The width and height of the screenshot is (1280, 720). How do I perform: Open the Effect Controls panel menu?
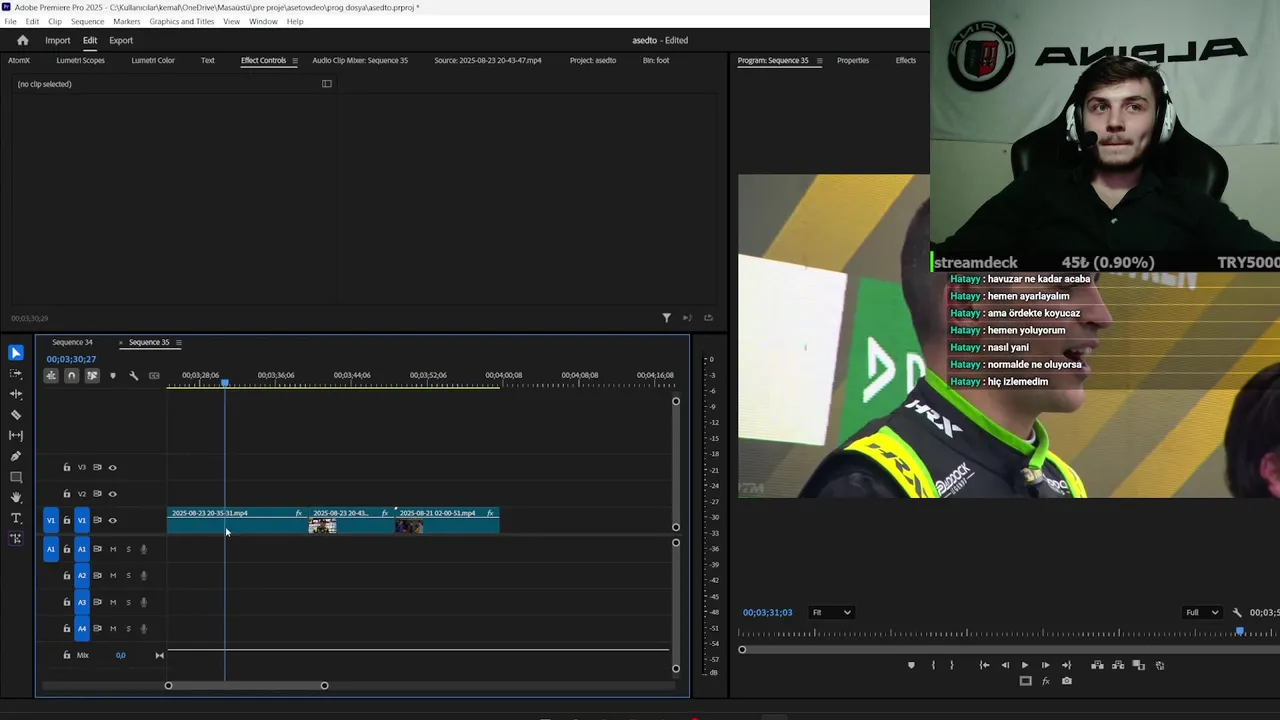(x=294, y=60)
